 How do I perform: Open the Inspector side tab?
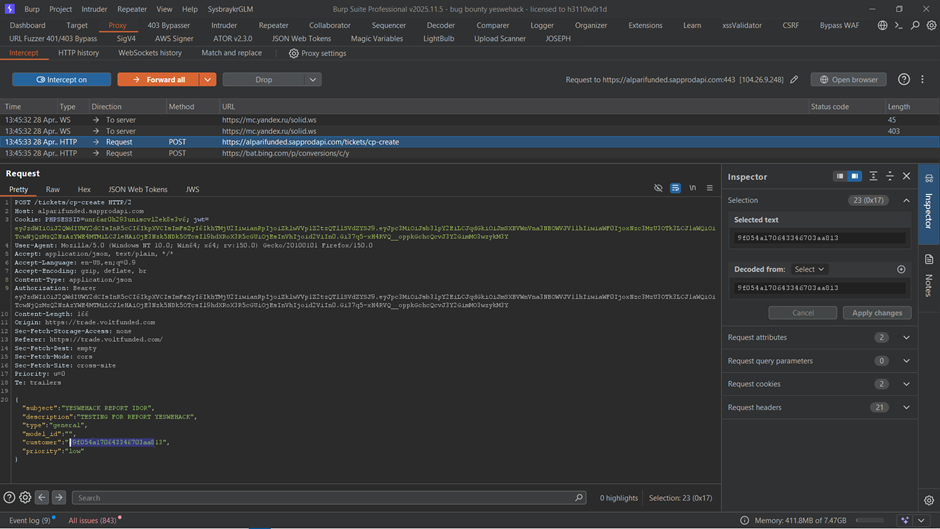tap(929, 204)
